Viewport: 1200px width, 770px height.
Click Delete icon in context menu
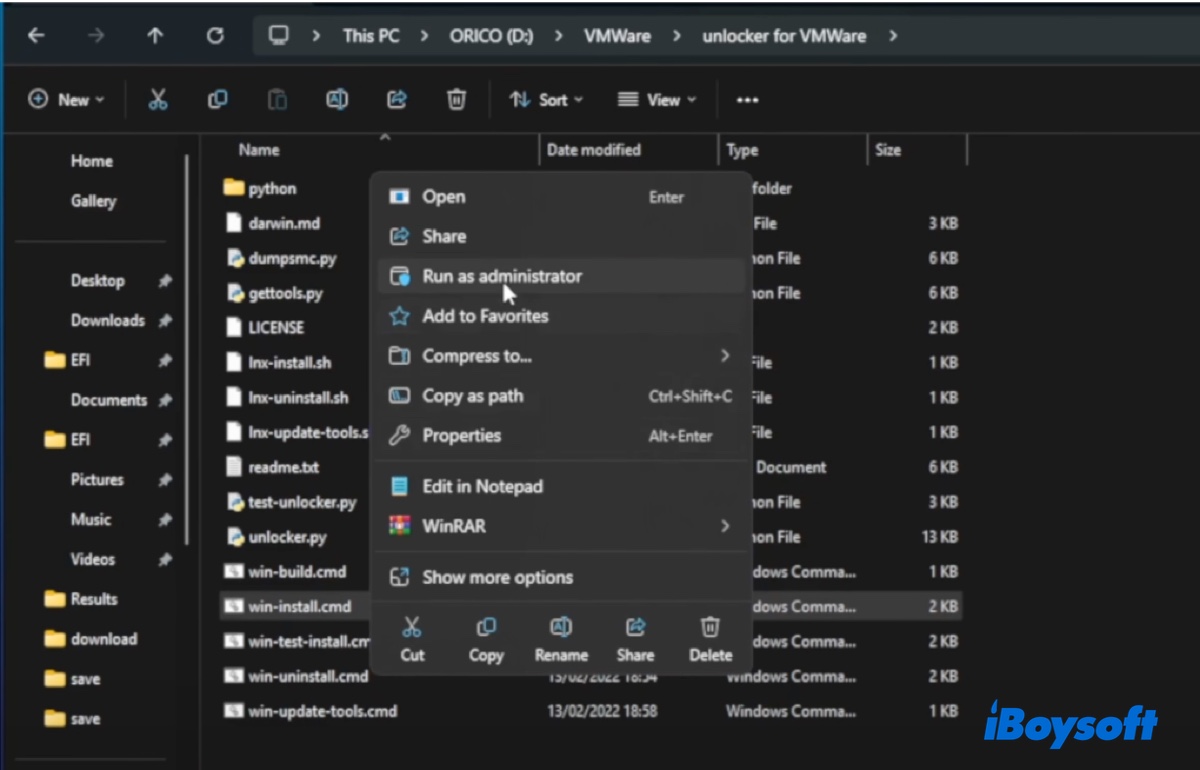(710, 638)
